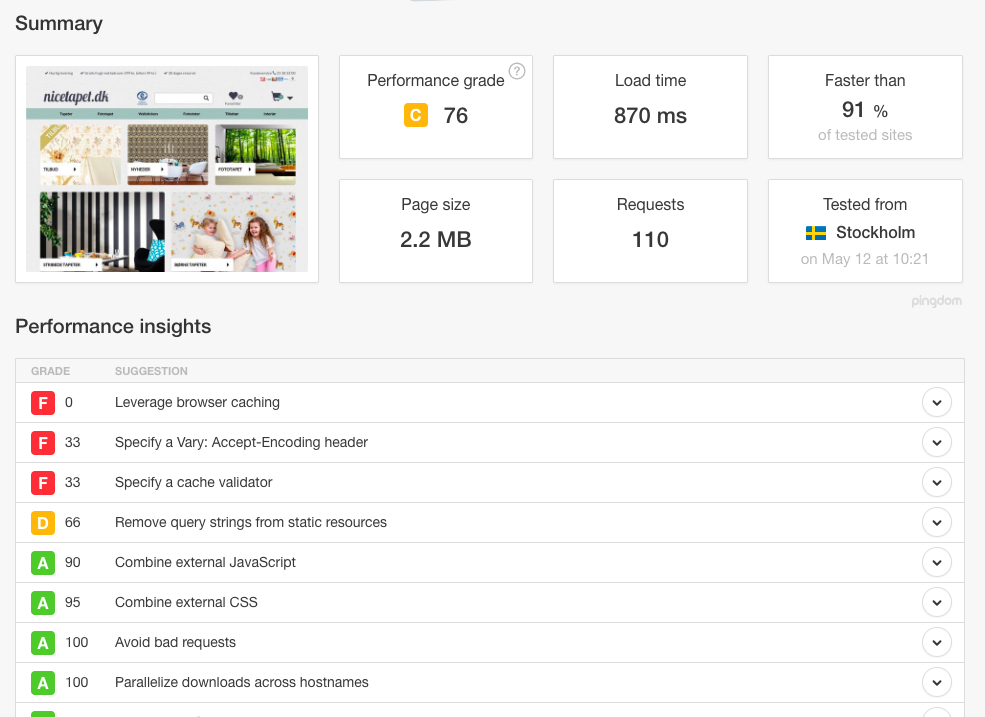Click the Load time 870 ms card
Image resolution: width=985 pixels, height=717 pixels.
tap(650, 107)
